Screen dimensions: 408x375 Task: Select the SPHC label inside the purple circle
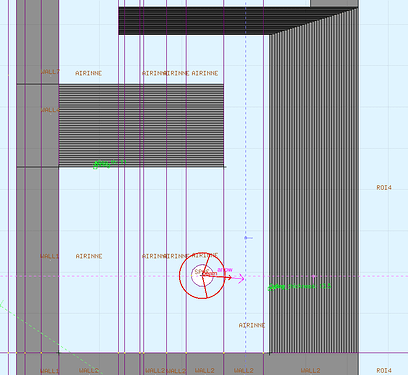pos(202,272)
